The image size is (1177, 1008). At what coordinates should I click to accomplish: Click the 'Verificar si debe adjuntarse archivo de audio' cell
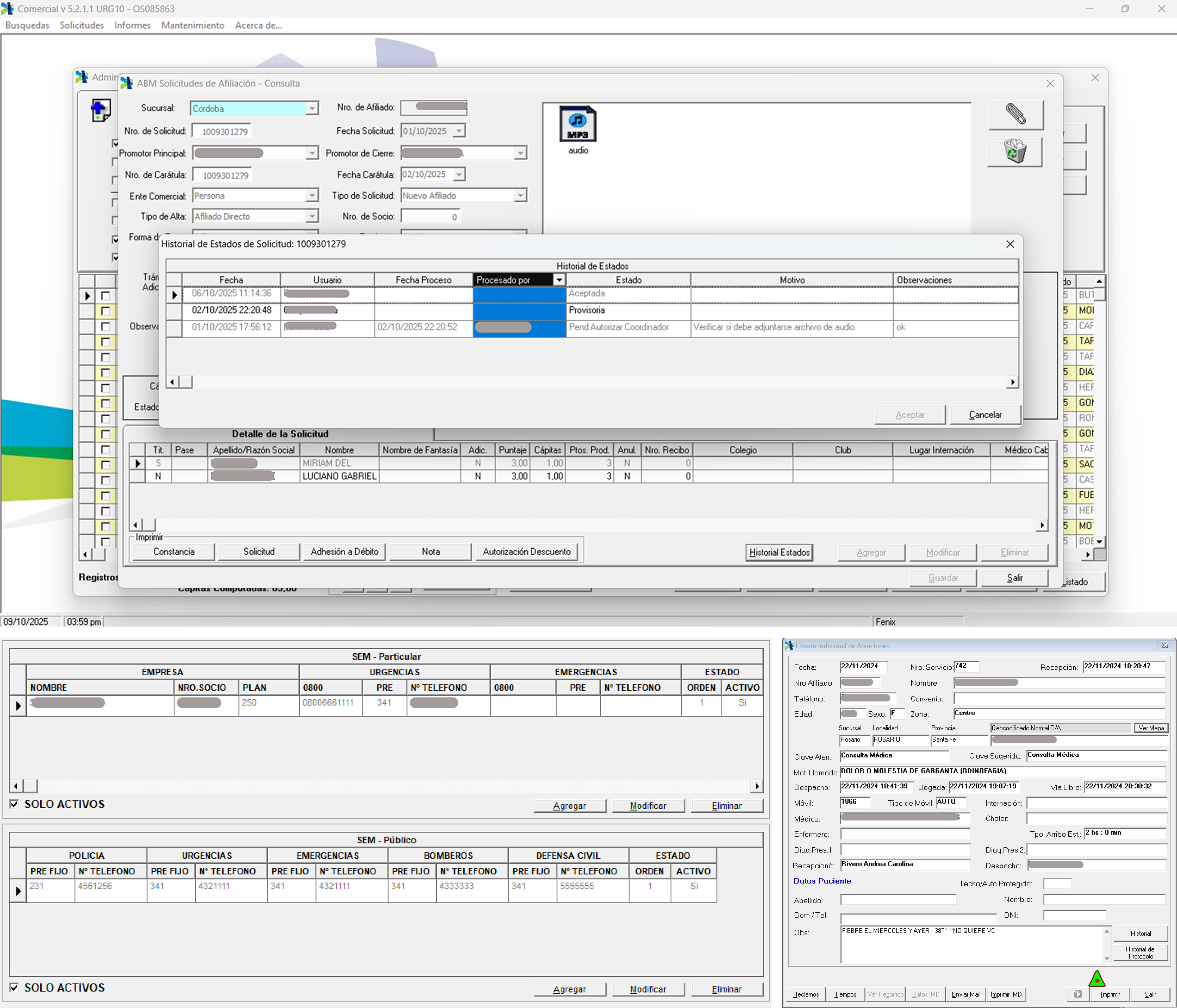(x=791, y=328)
